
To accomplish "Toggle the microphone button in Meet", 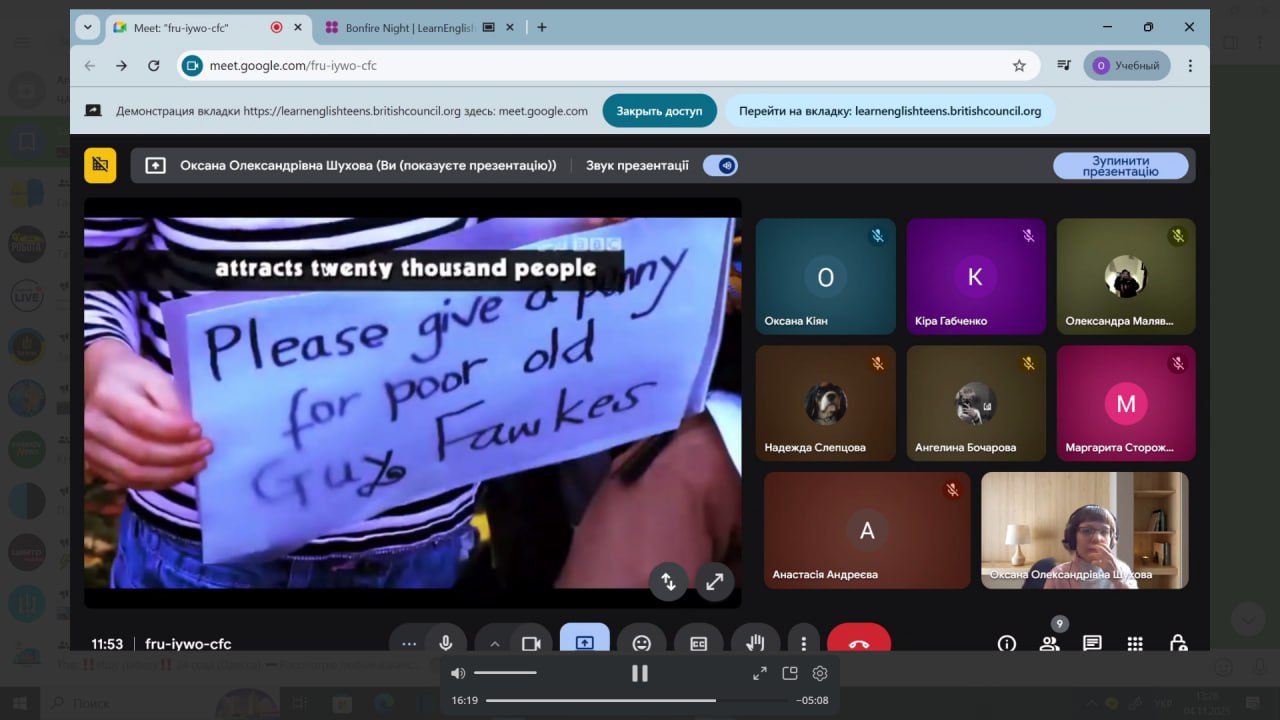I will [x=446, y=643].
